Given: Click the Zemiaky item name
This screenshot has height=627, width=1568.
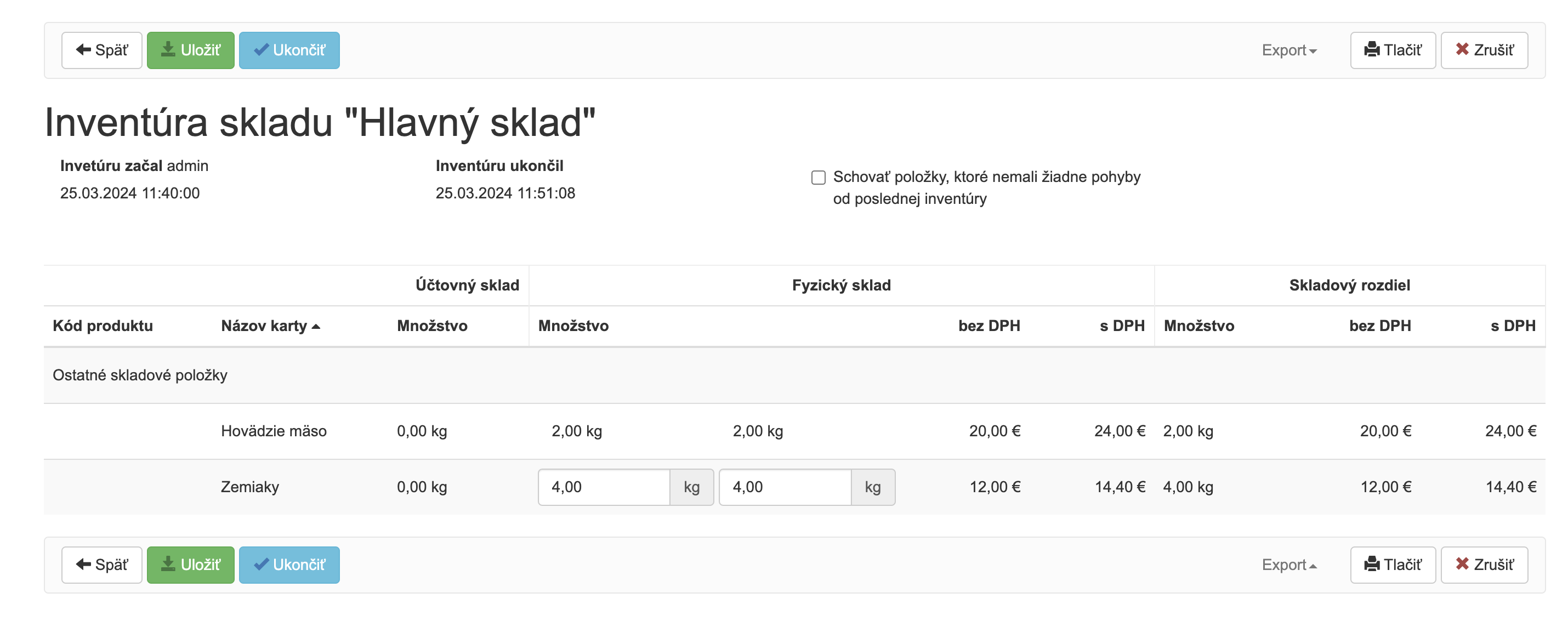Looking at the screenshot, I should click(249, 487).
